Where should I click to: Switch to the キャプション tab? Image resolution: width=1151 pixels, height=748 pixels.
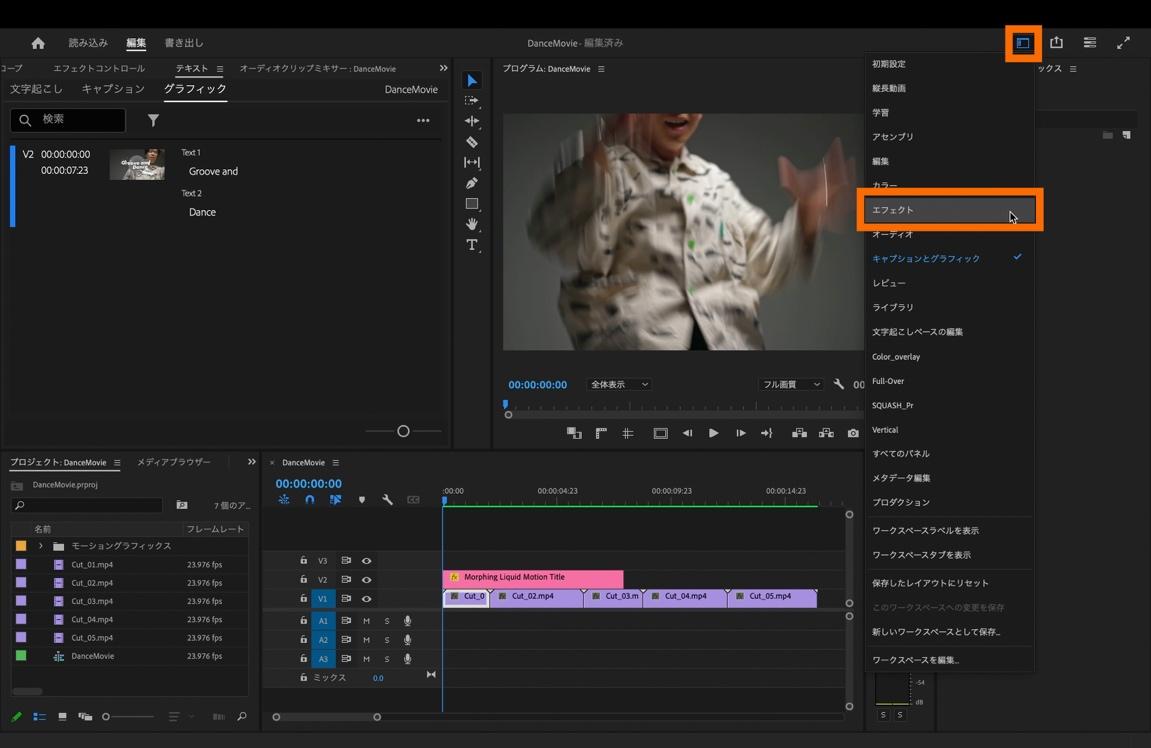click(x=113, y=89)
